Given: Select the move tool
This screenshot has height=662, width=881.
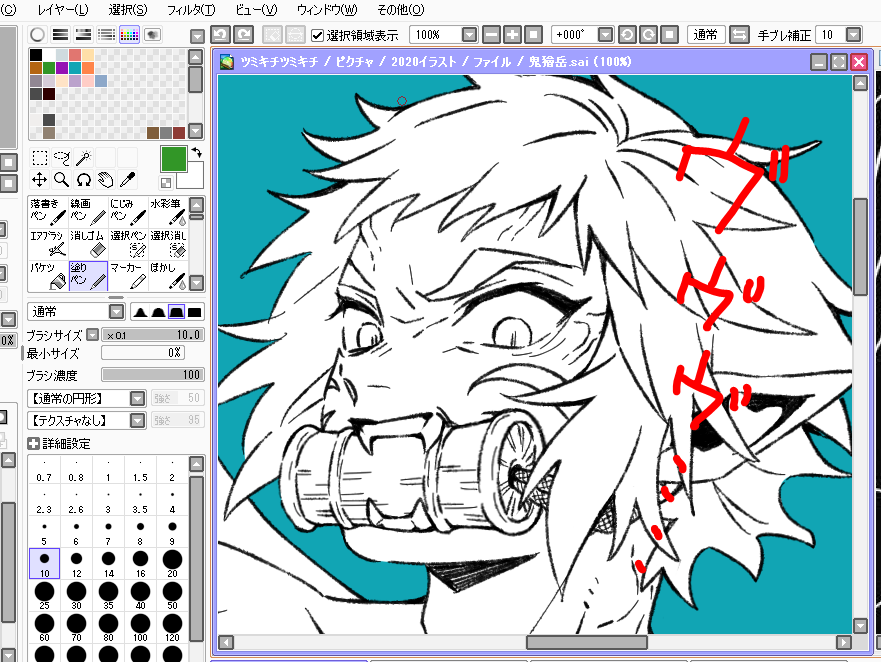Looking at the screenshot, I should [39, 179].
